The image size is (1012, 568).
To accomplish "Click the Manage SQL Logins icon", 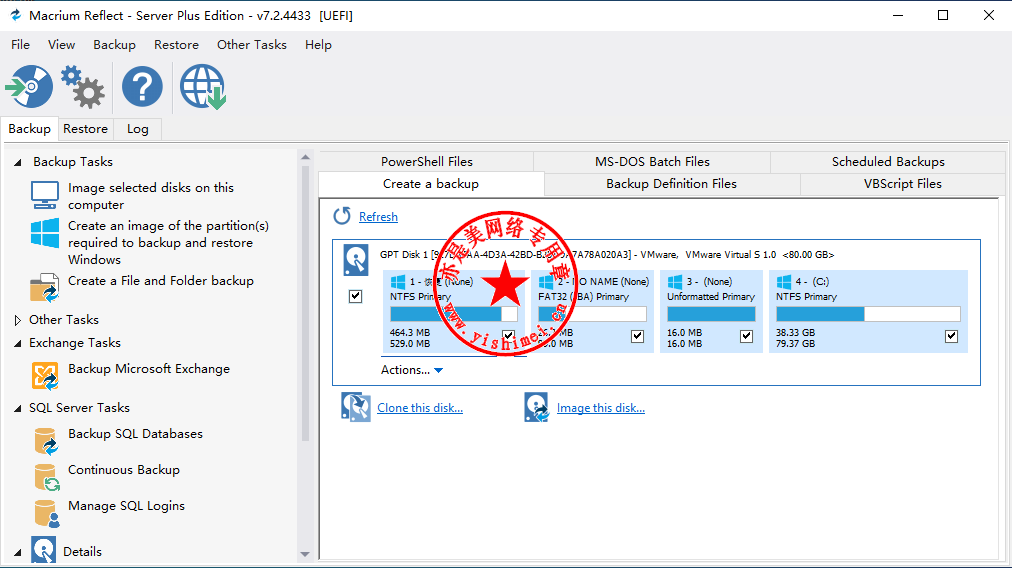I will tap(46, 513).
